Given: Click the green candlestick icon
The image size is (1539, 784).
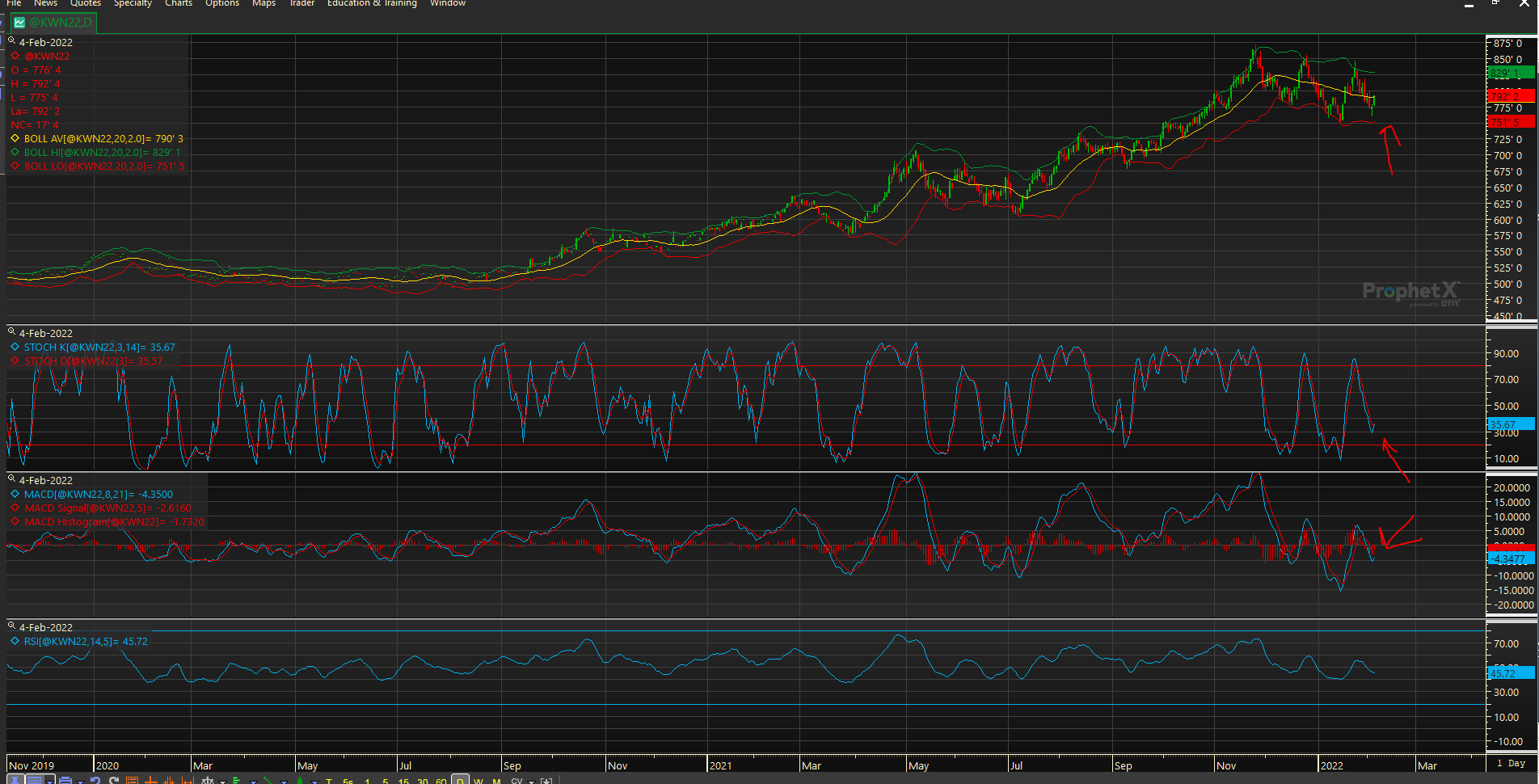Looking at the screenshot, I should 300,780.
